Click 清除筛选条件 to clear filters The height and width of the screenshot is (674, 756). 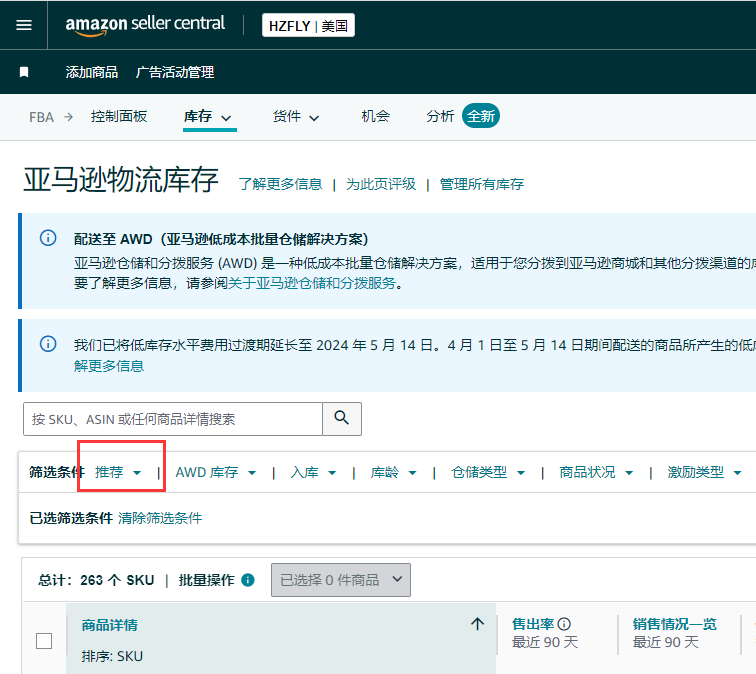[160, 518]
